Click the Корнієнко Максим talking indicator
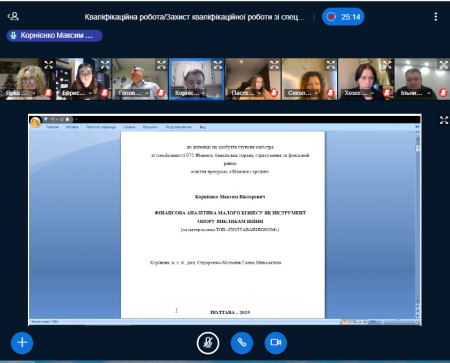Image resolution: width=450 pixels, height=363 pixels. (54, 35)
